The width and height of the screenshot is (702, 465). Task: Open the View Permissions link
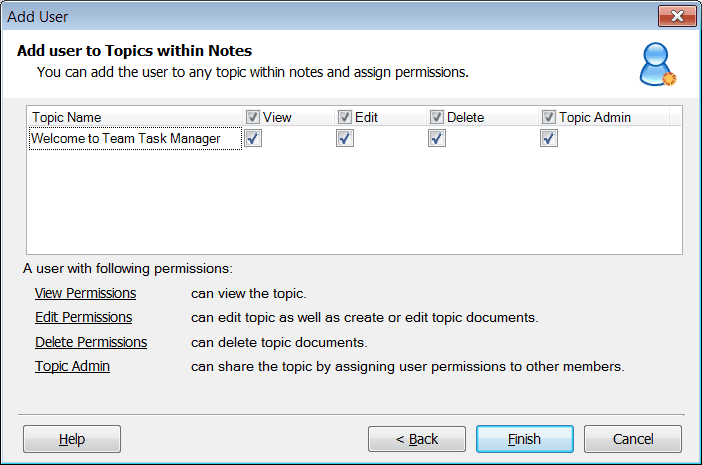click(x=85, y=293)
